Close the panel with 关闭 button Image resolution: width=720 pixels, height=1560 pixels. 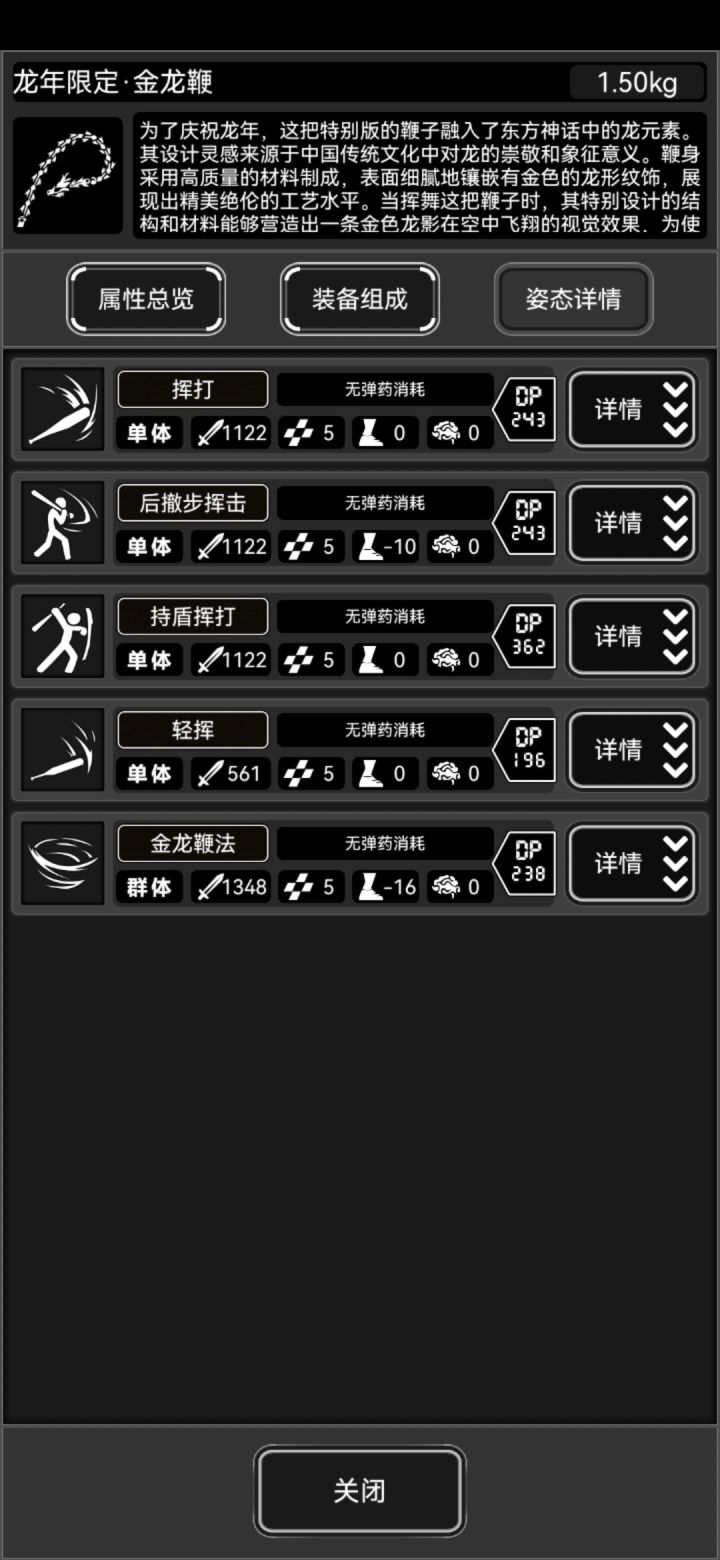(360, 1491)
